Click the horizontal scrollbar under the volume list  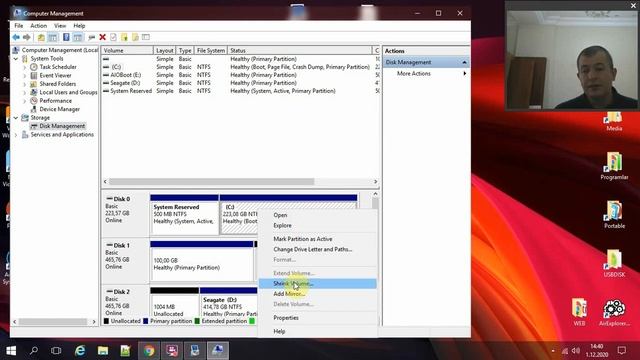[x=211, y=182]
